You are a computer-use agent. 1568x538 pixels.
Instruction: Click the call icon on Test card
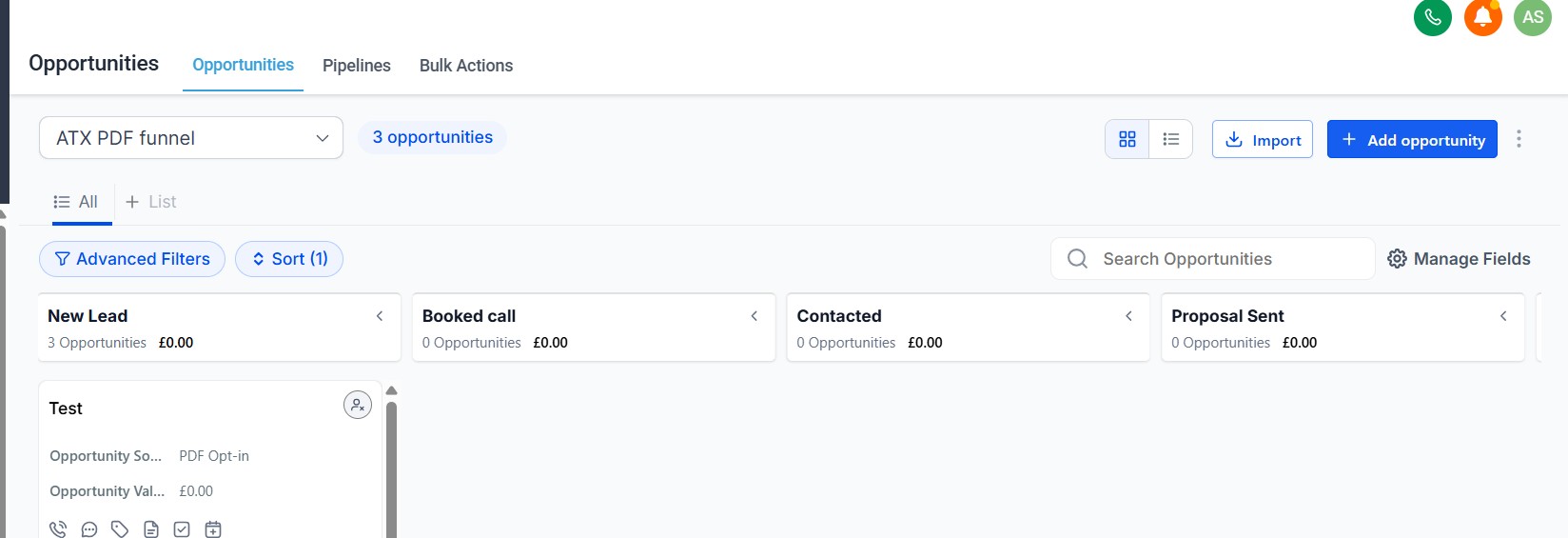pyautogui.click(x=58, y=528)
